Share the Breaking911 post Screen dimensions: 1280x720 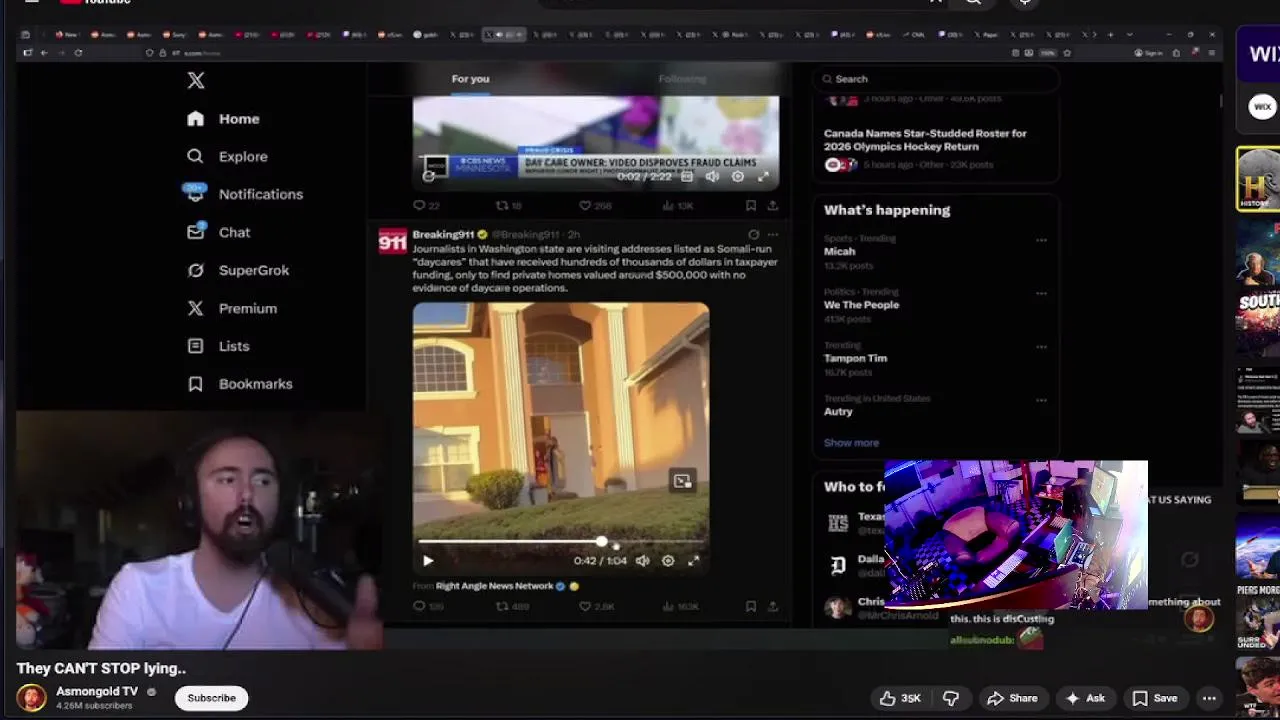pyautogui.click(x=772, y=606)
